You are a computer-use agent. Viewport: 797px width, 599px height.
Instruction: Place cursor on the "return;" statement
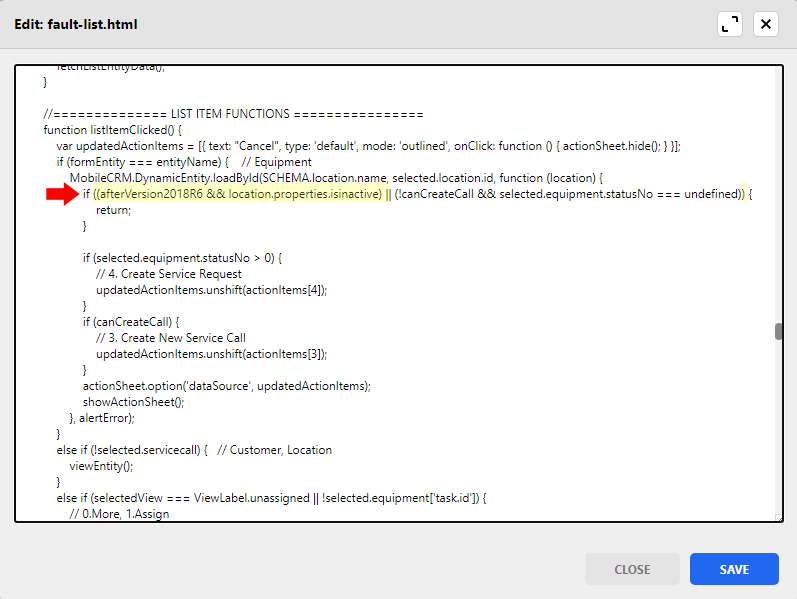(113, 210)
